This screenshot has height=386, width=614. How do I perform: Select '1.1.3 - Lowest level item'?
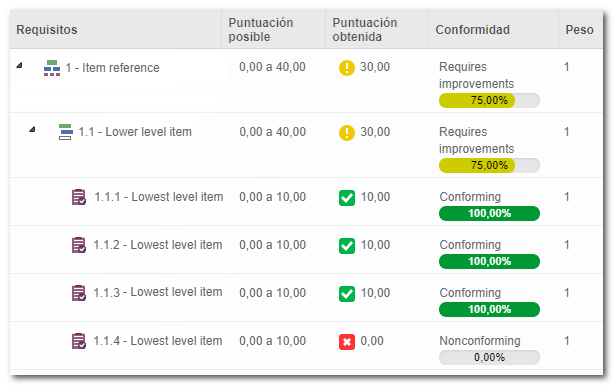coord(158,292)
